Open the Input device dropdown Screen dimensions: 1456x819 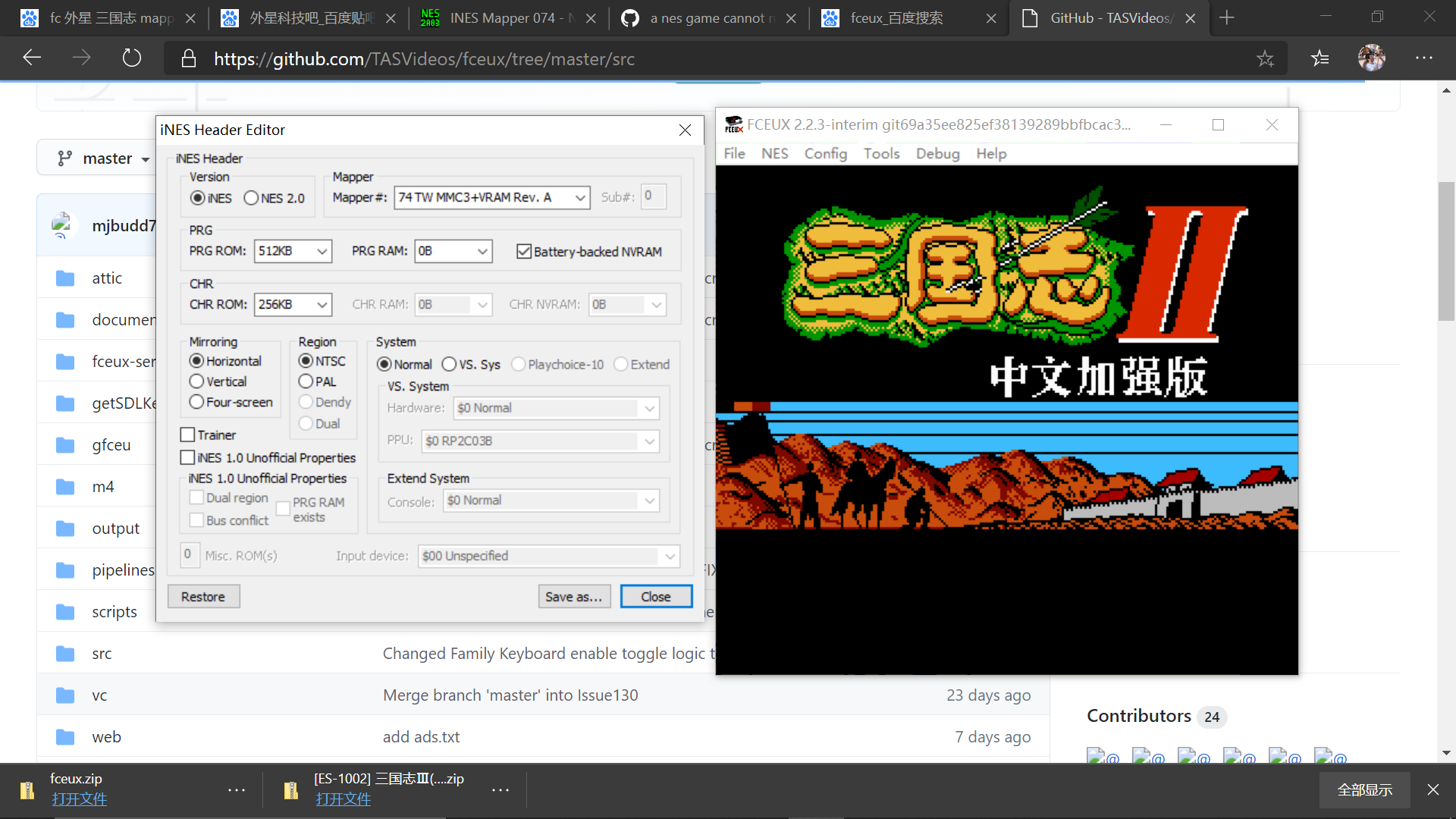[x=668, y=556]
